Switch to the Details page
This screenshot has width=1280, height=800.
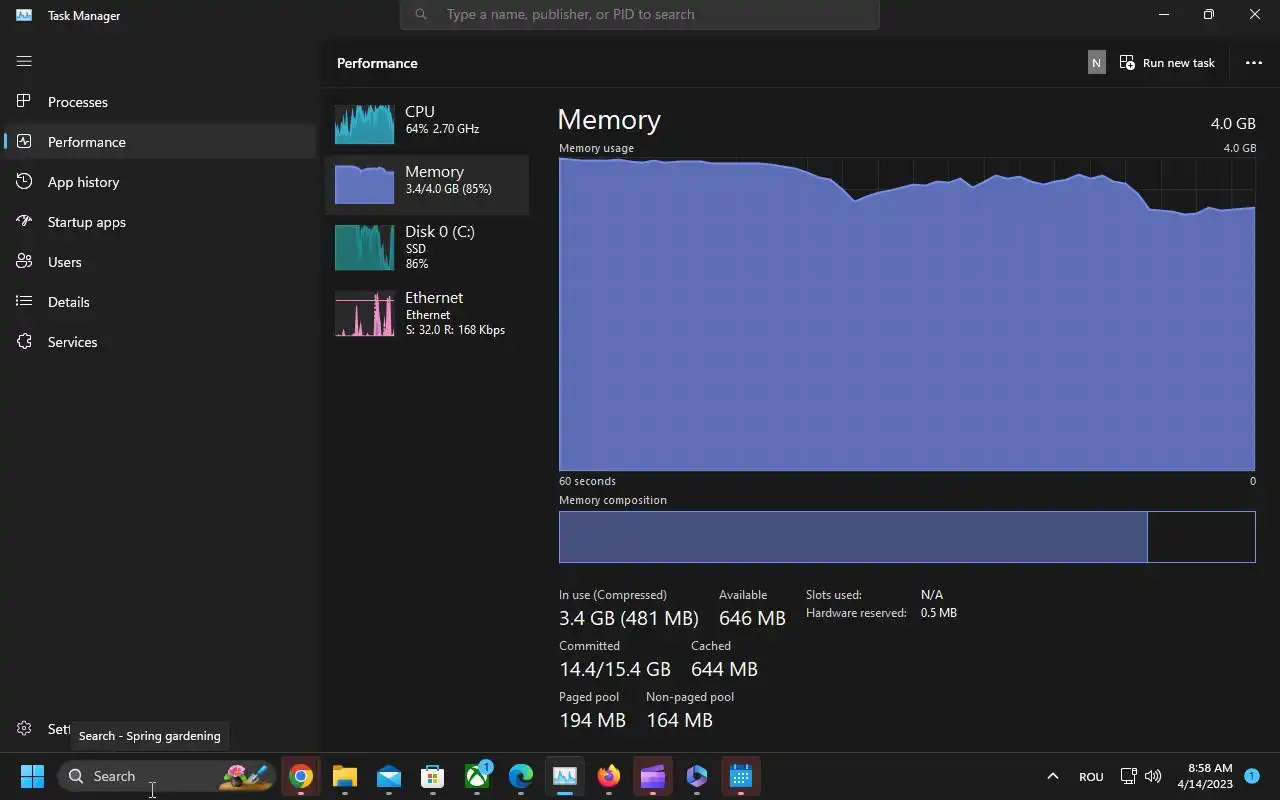click(160, 301)
